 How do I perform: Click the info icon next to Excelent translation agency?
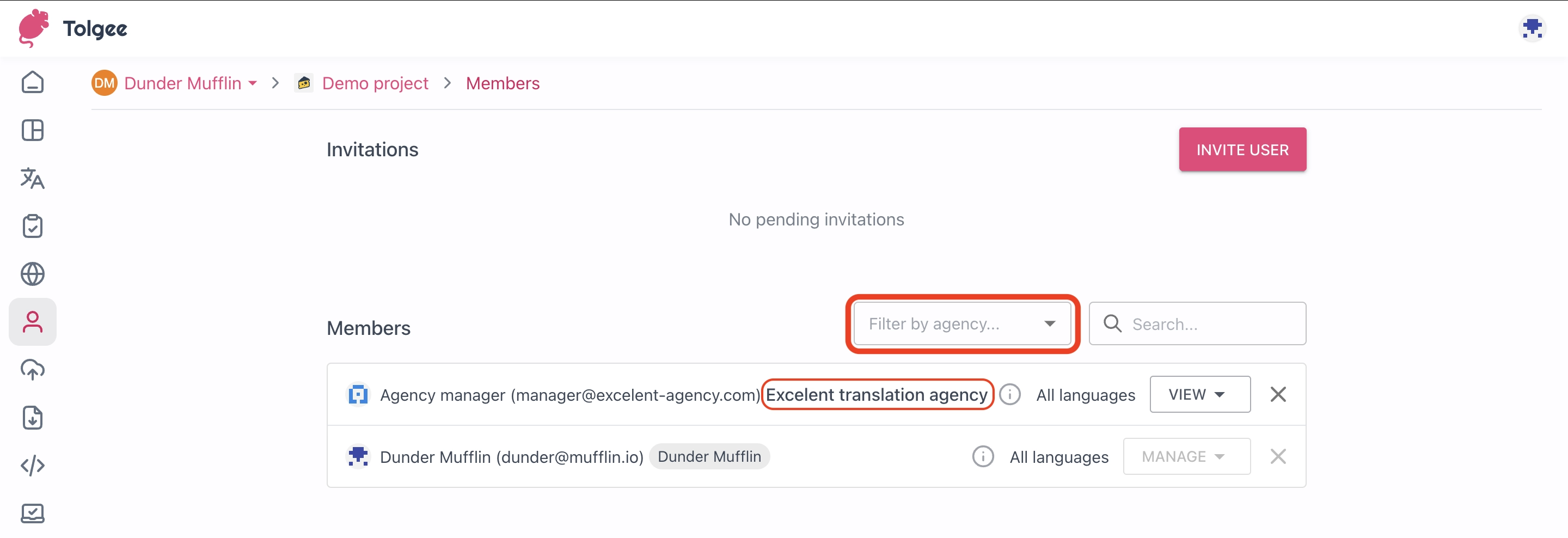click(x=1010, y=394)
